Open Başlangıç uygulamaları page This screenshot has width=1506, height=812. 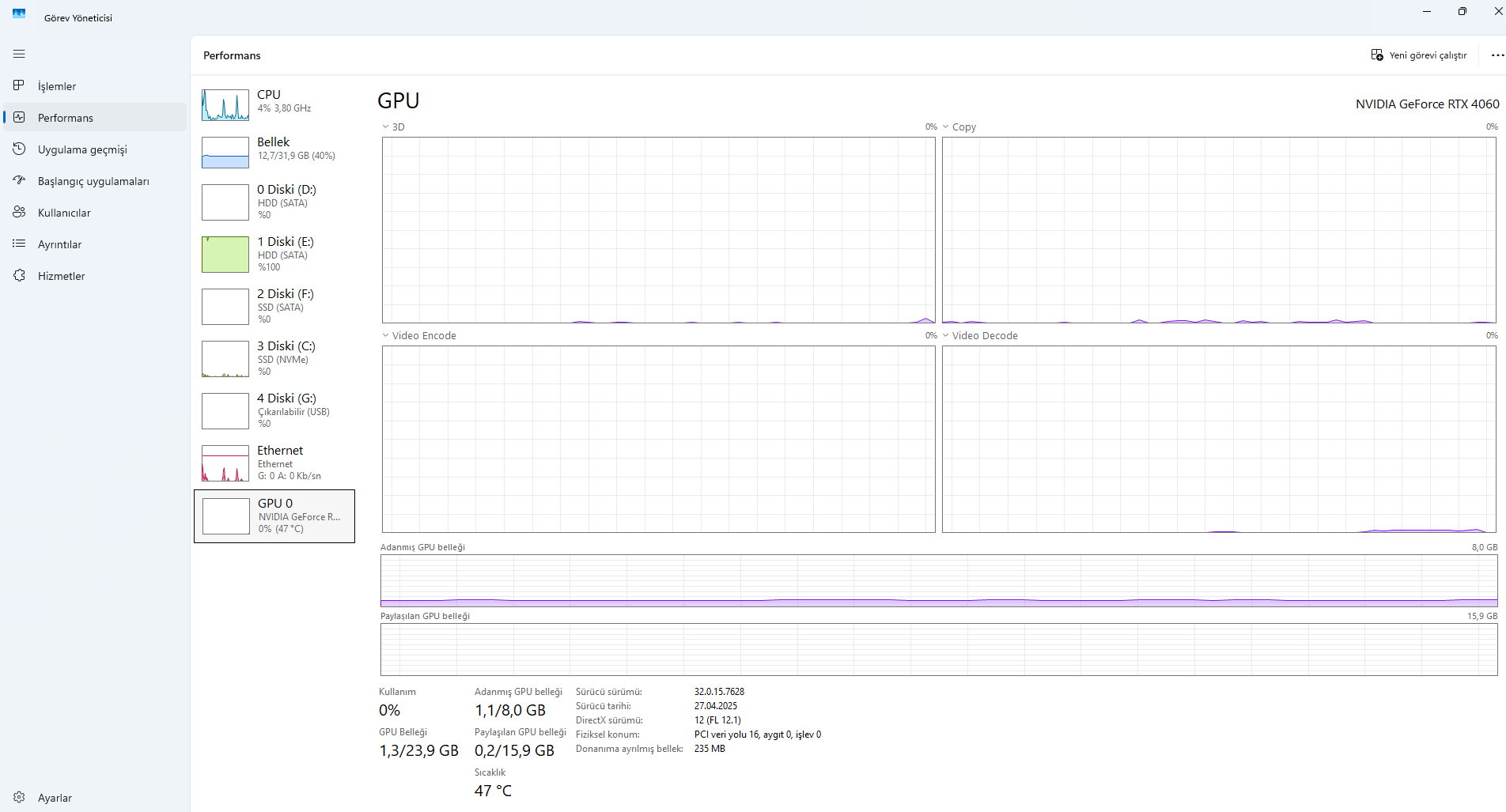point(95,180)
